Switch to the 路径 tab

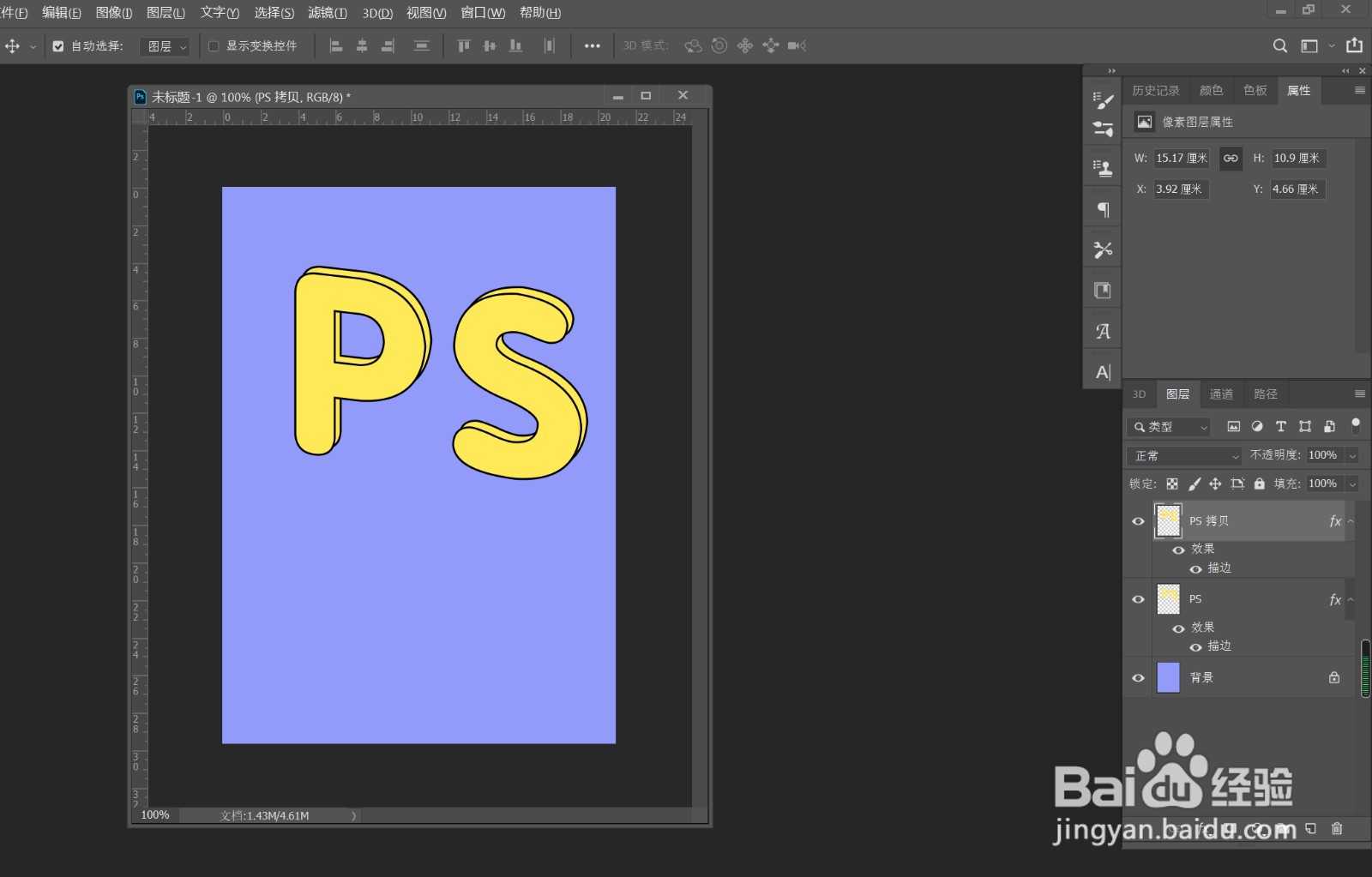click(x=1266, y=394)
